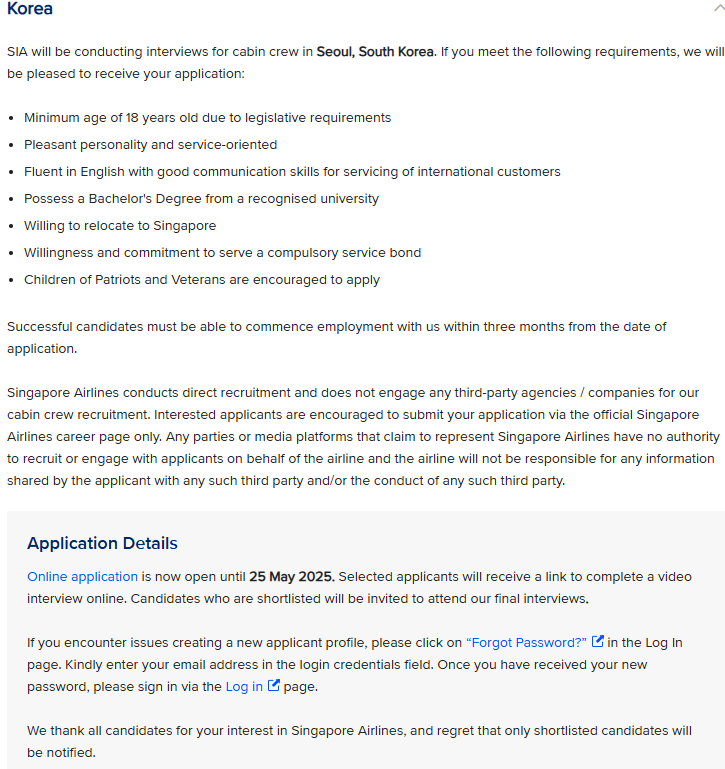This screenshot has height=769, width=725.
Task: Open the Log in link
Action: (244, 687)
